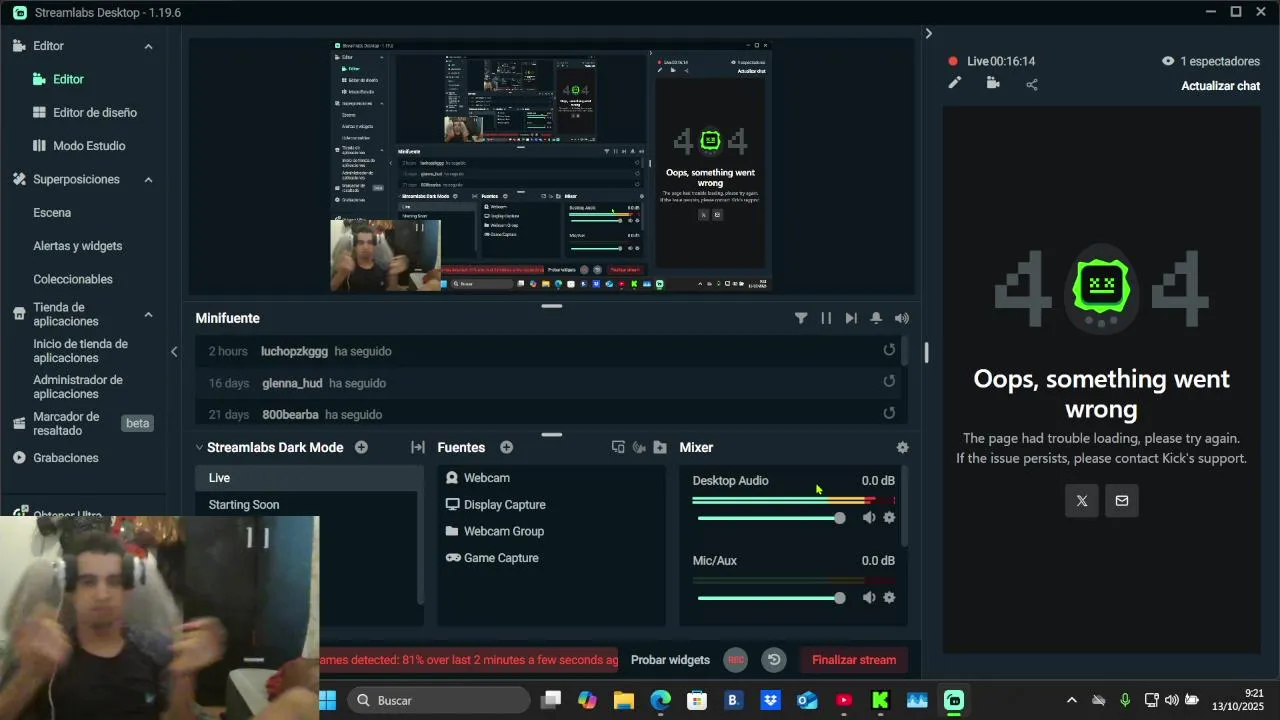Click Actualizar chat
The width and height of the screenshot is (1280, 720).
[1220, 86]
